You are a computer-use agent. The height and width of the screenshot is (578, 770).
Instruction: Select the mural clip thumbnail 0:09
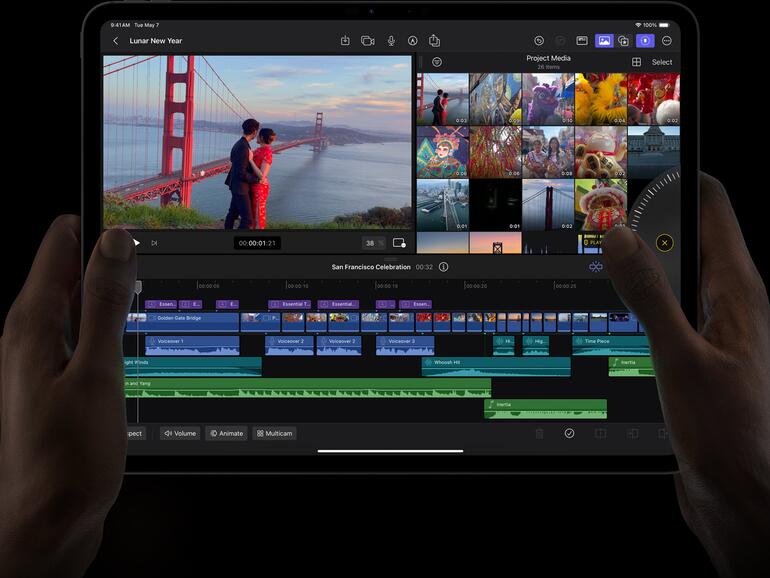point(495,99)
